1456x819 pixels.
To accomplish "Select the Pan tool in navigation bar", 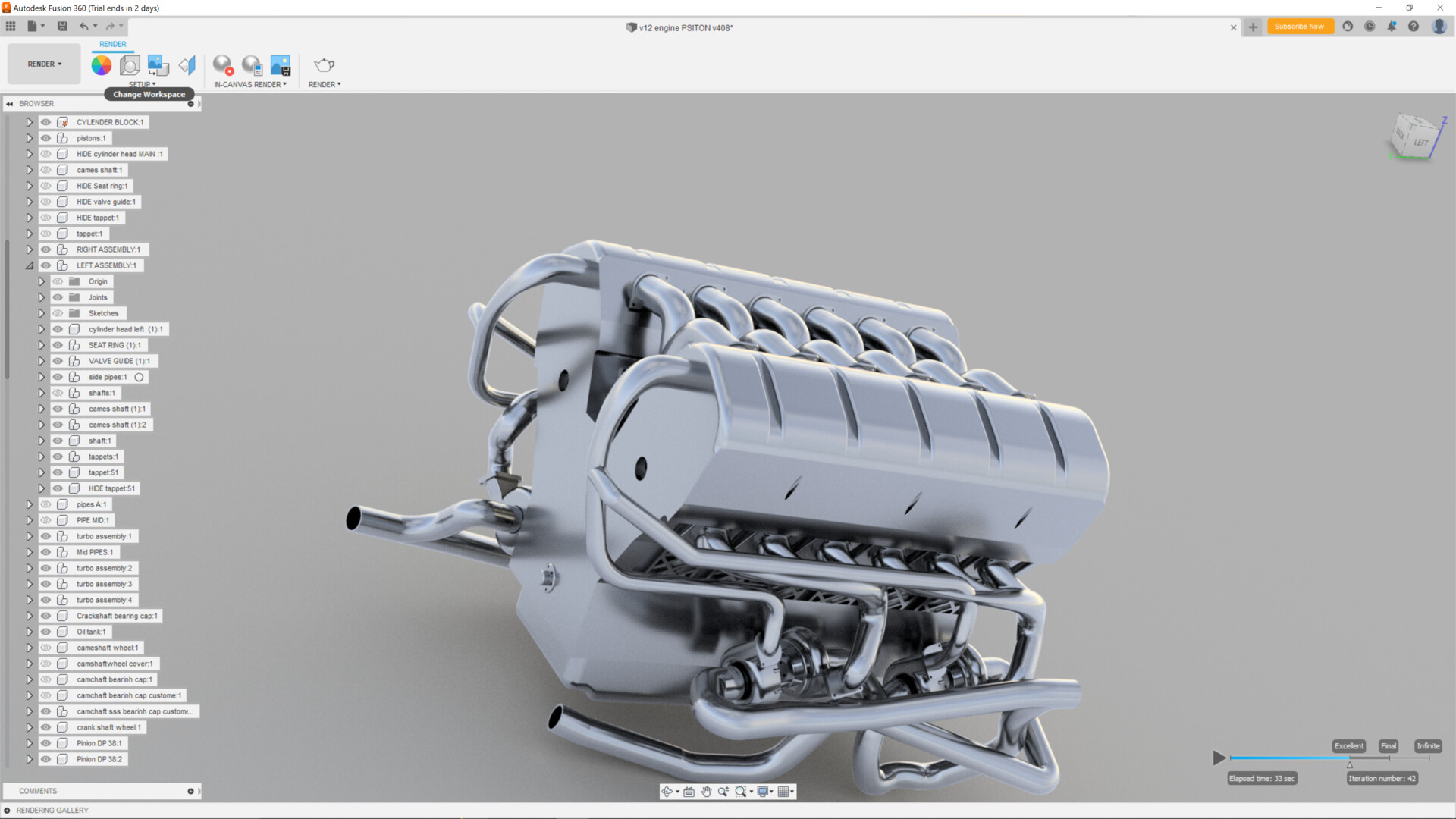I will (706, 792).
